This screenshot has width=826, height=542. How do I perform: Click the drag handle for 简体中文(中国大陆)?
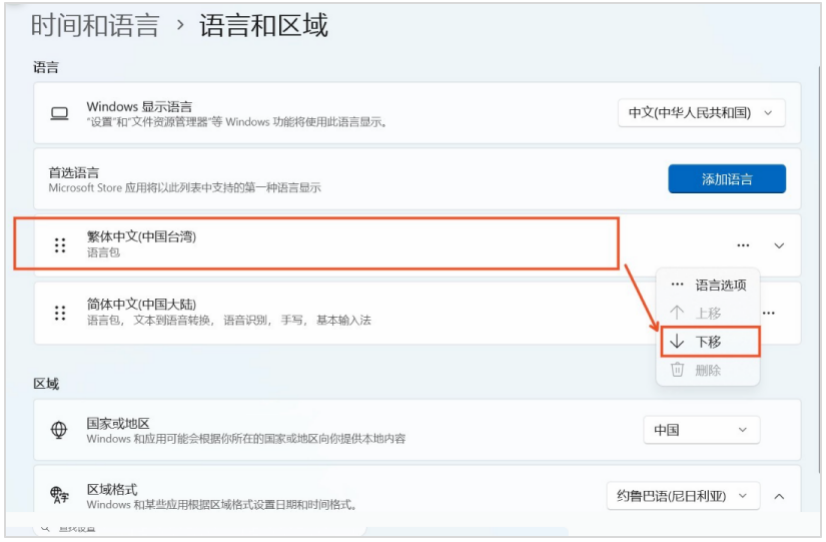coord(60,312)
